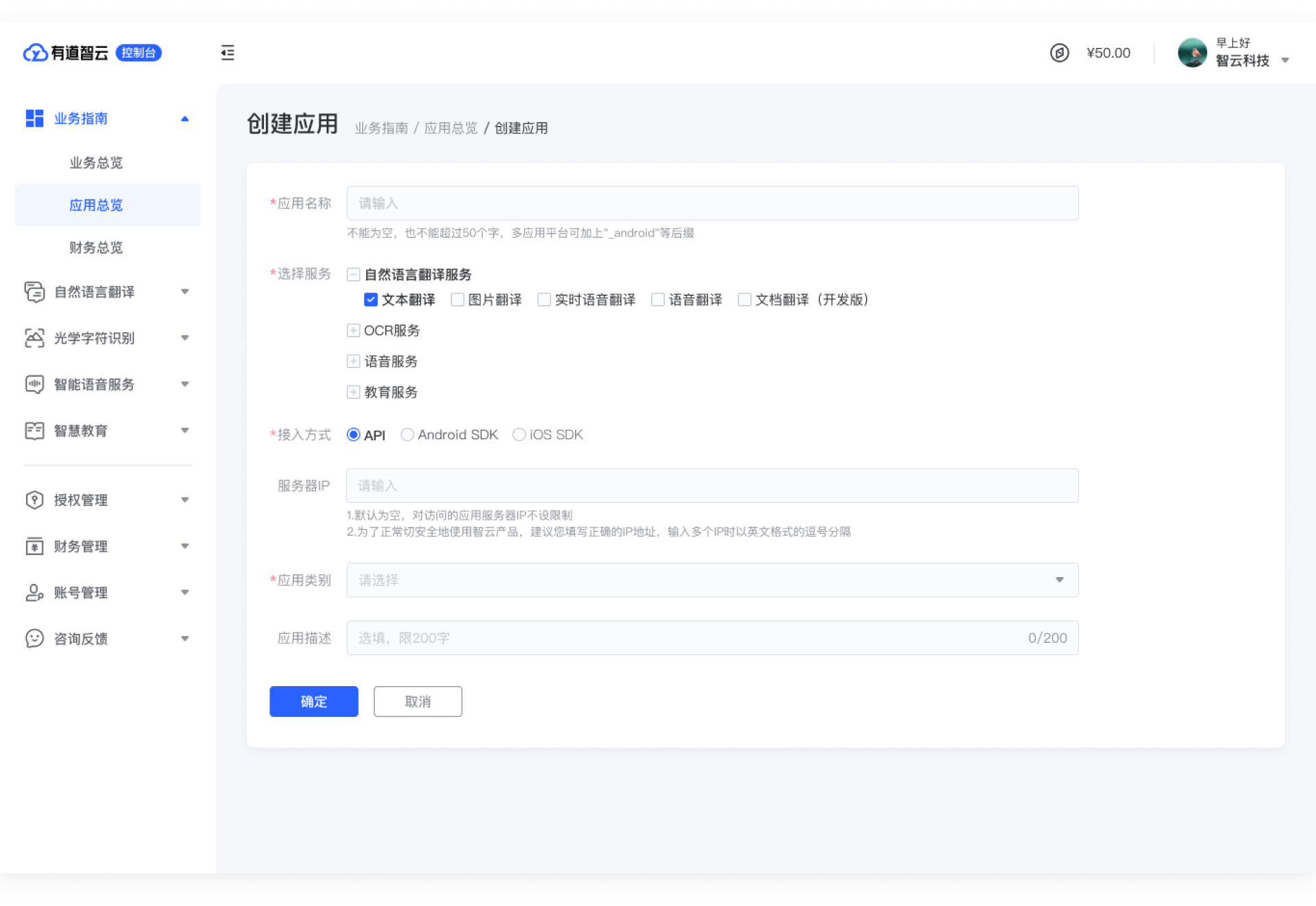Click the sidebar collapse icon
Viewport: 1316px width, 906px height.
[228, 53]
